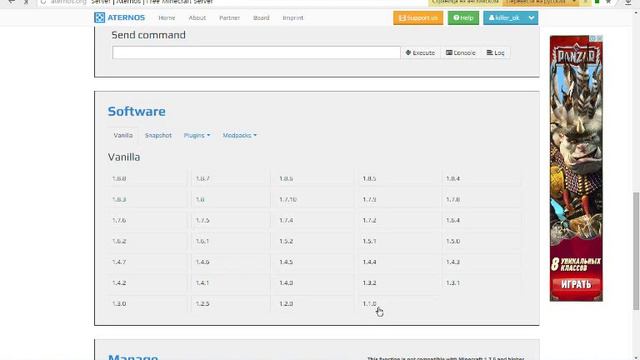Select Vanilla version 1.4.2
The width and height of the screenshot is (640, 360).
pos(147,282)
